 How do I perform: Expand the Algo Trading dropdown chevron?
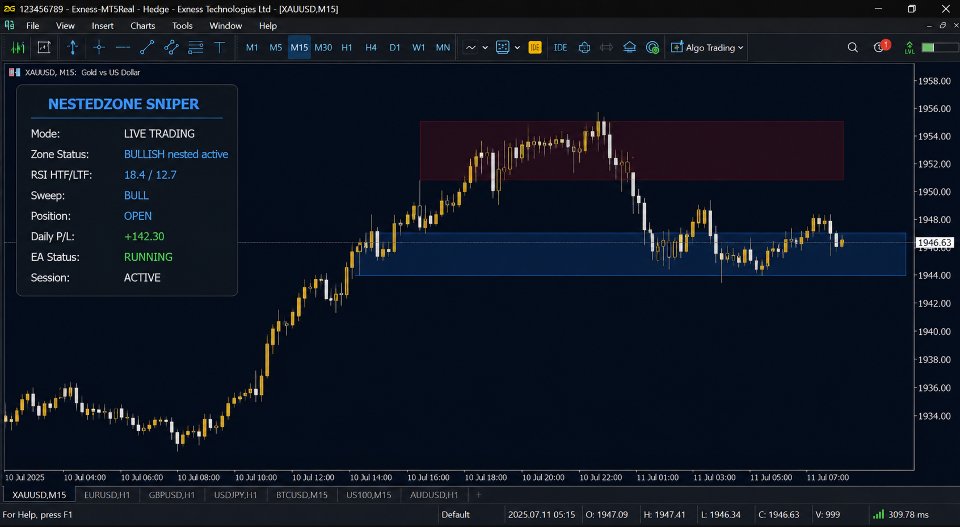pyautogui.click(x=740, y=47)
